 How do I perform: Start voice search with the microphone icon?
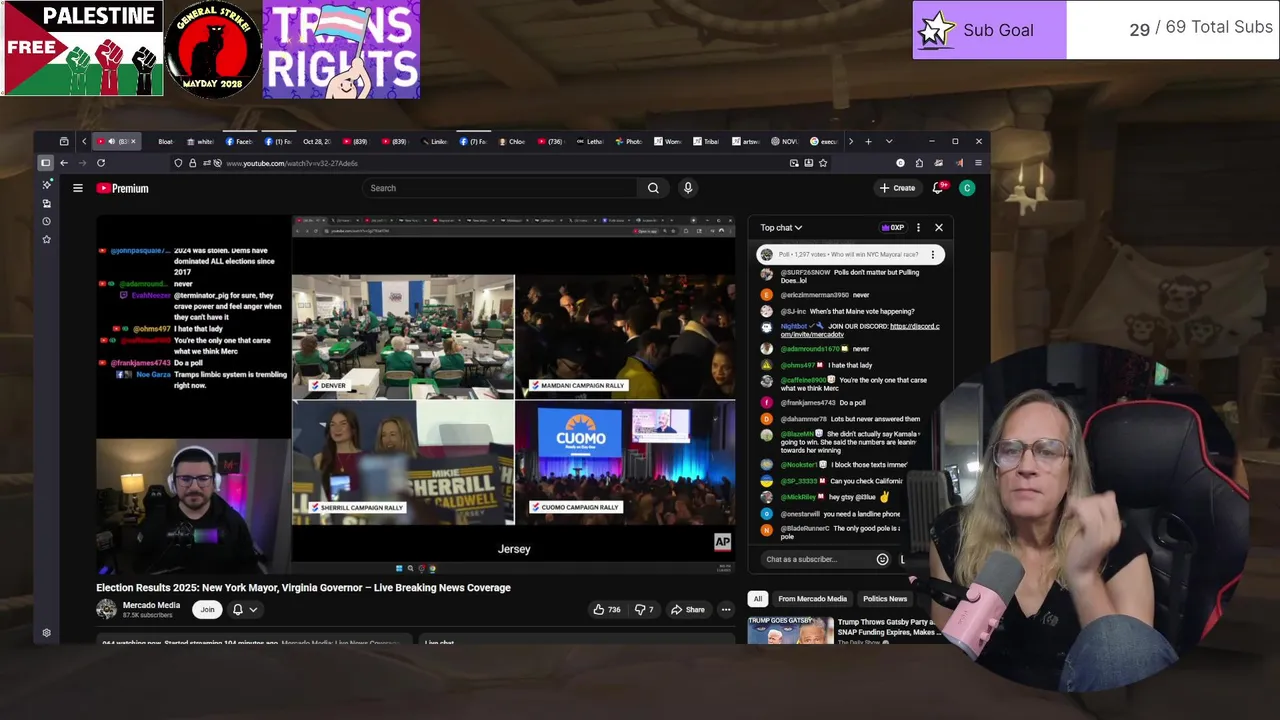(688, 188)
